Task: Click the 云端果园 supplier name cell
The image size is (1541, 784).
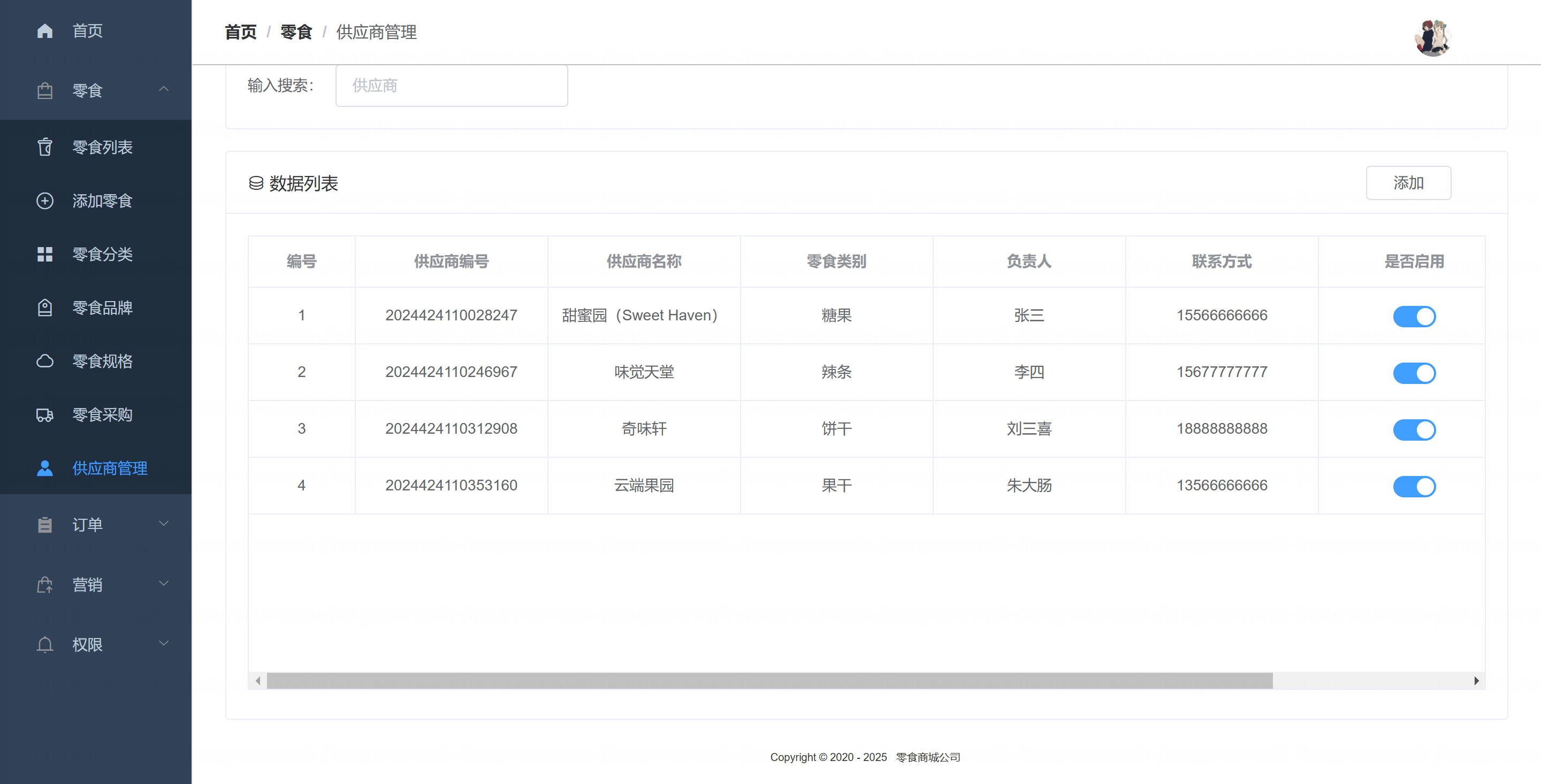Action: [644, 486]
